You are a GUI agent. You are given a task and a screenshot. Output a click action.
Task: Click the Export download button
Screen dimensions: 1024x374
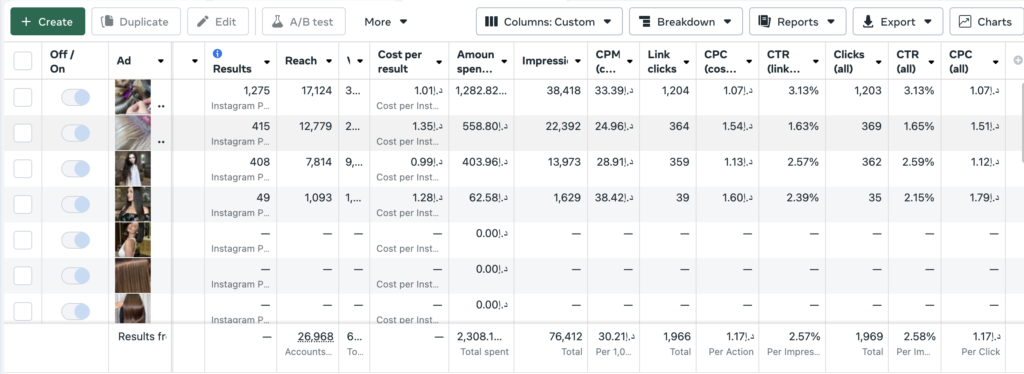(897, 22)
